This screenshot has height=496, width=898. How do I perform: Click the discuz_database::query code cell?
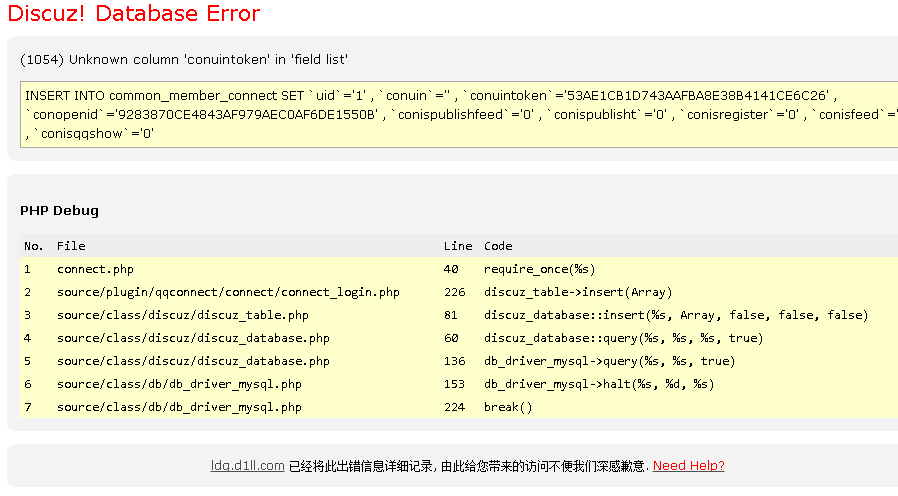[x=623, y=338]
